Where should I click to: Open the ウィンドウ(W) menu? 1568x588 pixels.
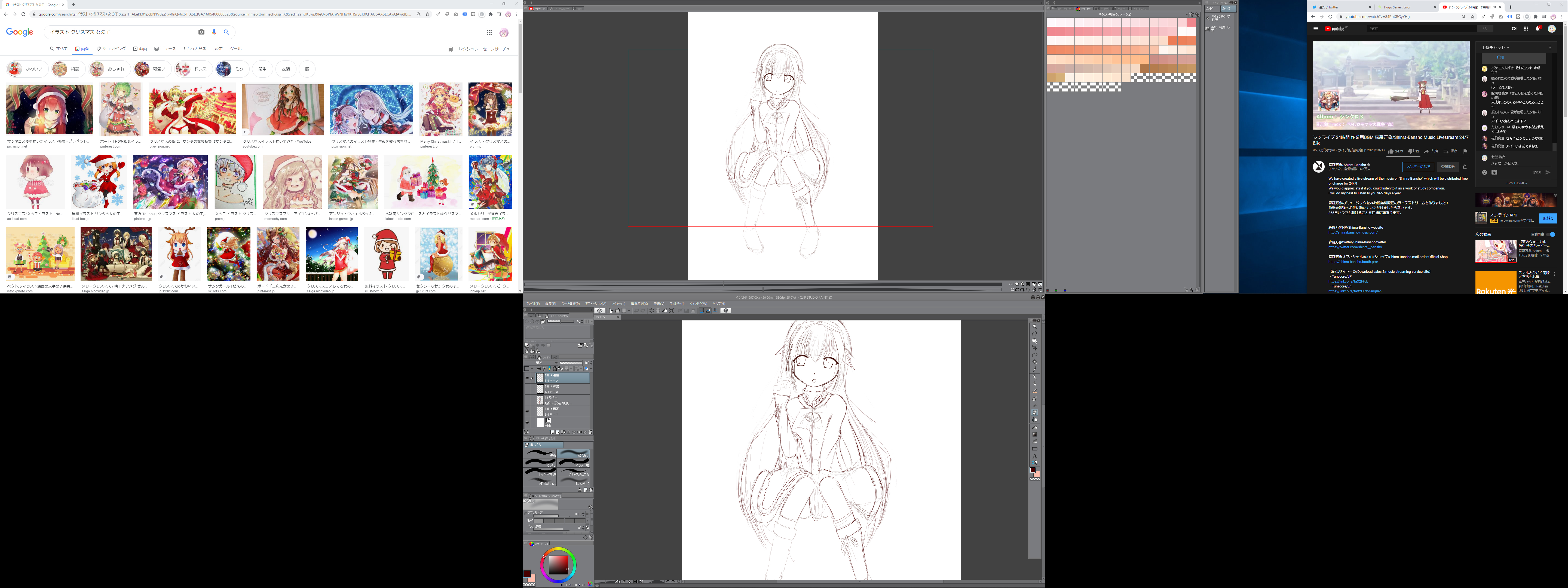click(x=699, y=303)
